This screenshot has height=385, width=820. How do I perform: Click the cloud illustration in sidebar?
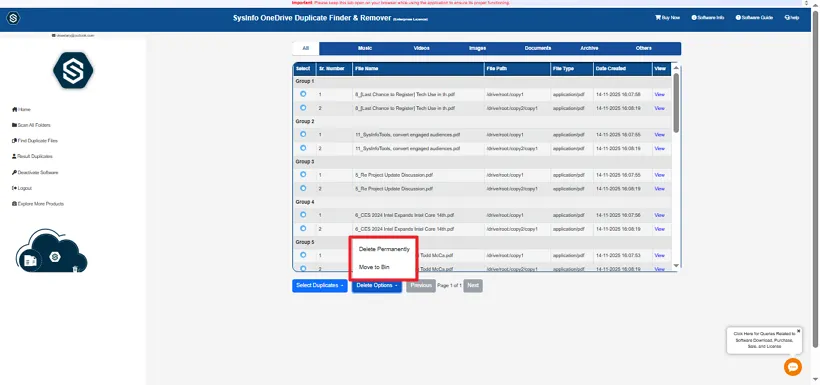coord(51,251)
